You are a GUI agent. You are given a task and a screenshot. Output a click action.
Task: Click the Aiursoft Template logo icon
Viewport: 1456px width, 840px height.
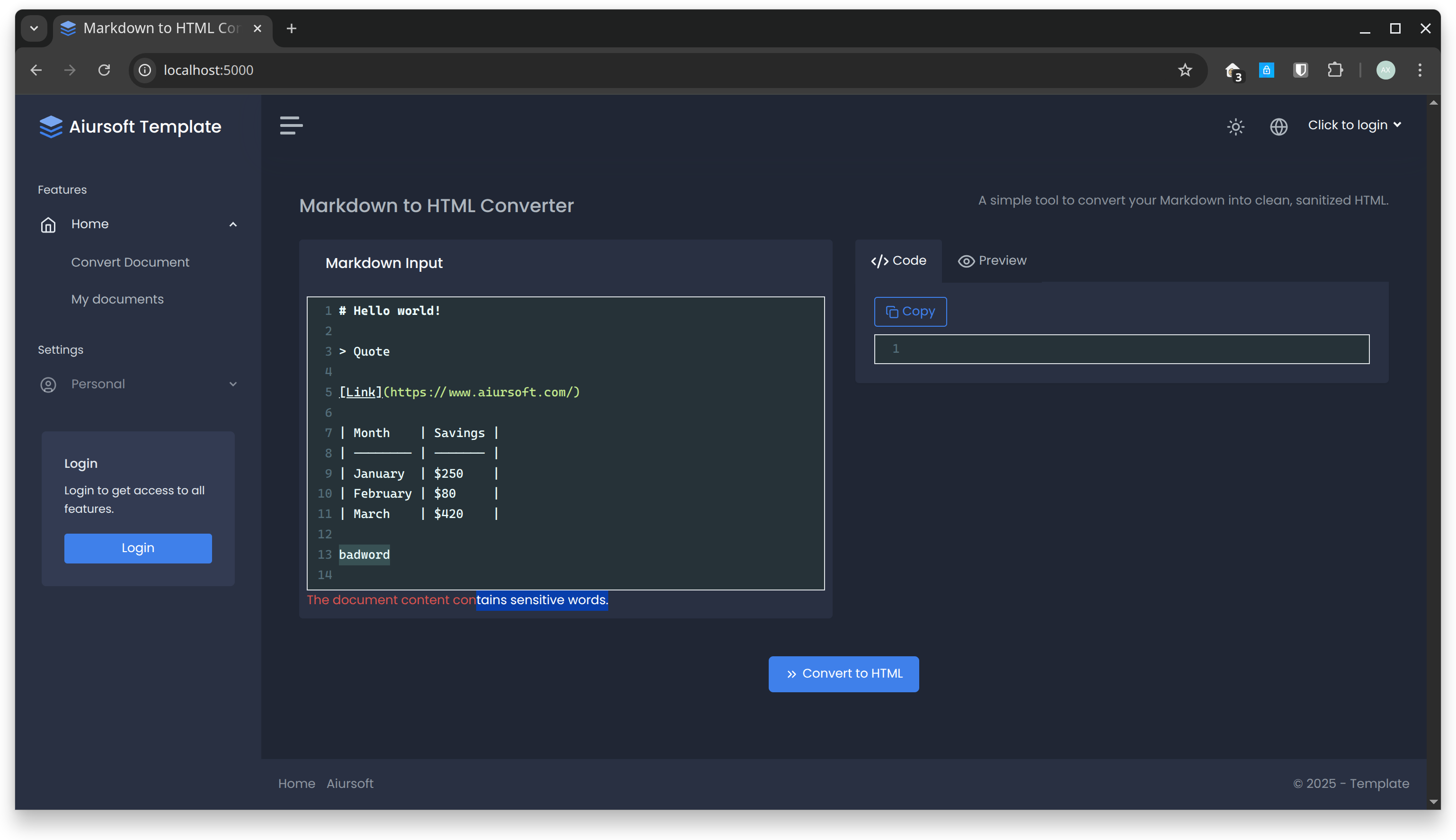pos(51,127)
